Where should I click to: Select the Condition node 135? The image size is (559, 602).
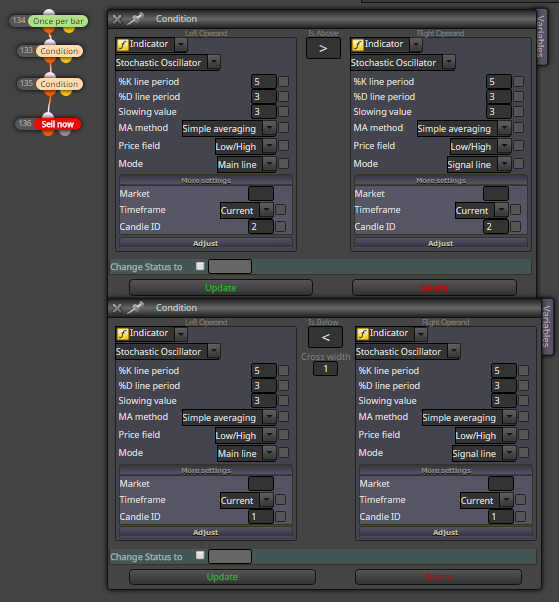point(59,84)
